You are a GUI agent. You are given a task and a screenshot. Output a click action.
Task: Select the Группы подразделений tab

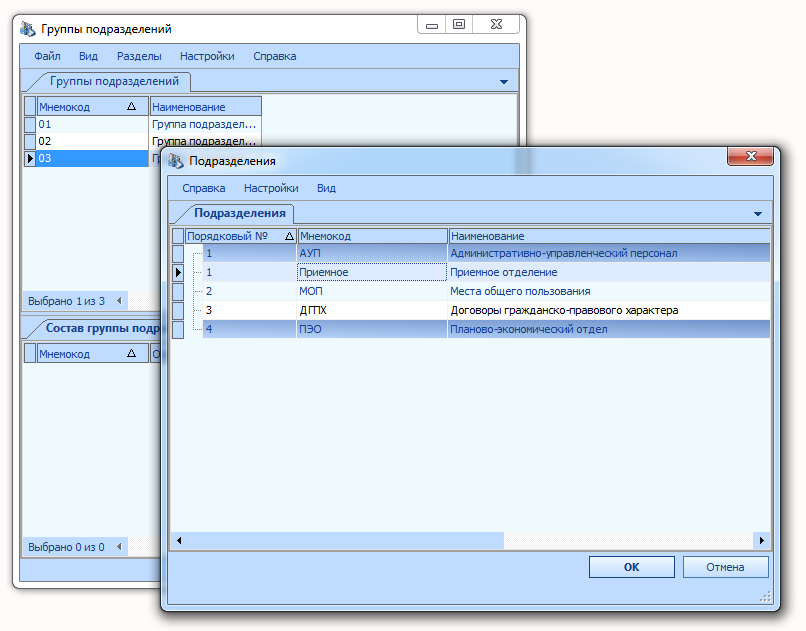click(114, 81)
